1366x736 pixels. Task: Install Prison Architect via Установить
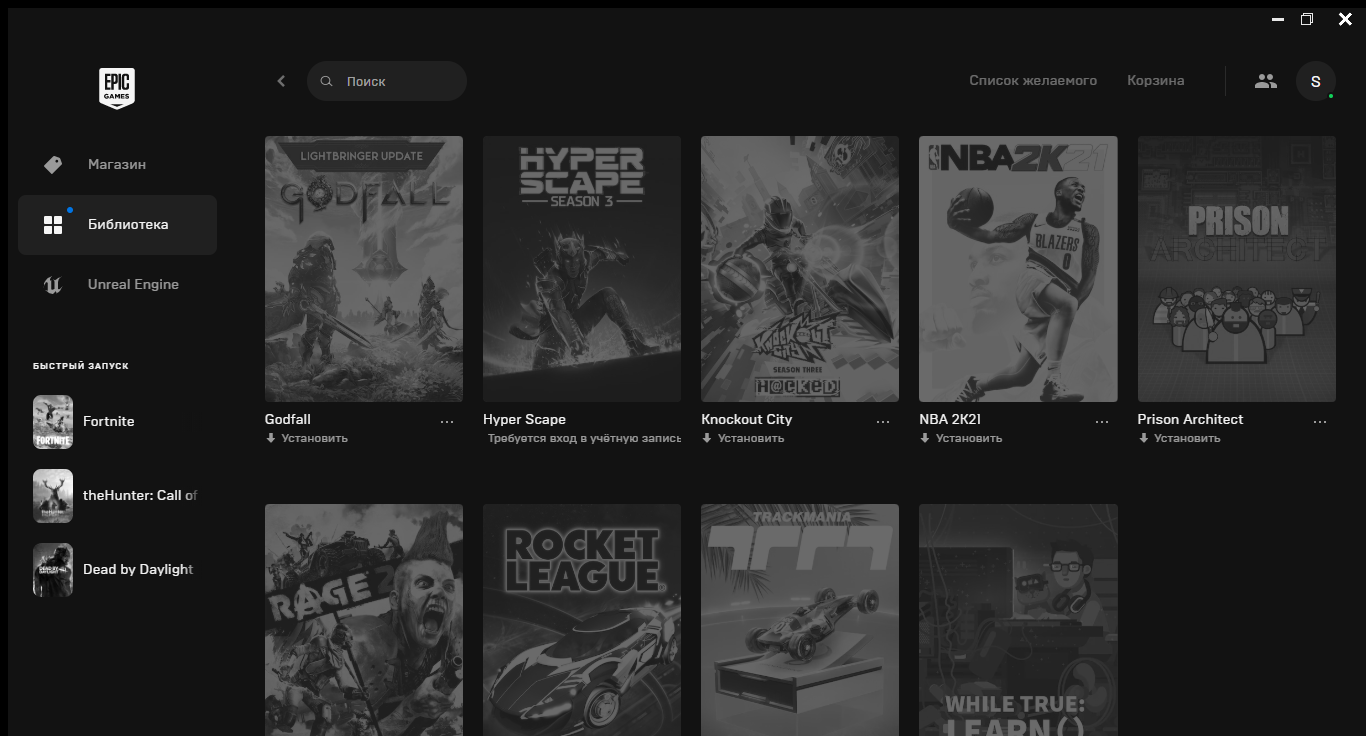1179,438
